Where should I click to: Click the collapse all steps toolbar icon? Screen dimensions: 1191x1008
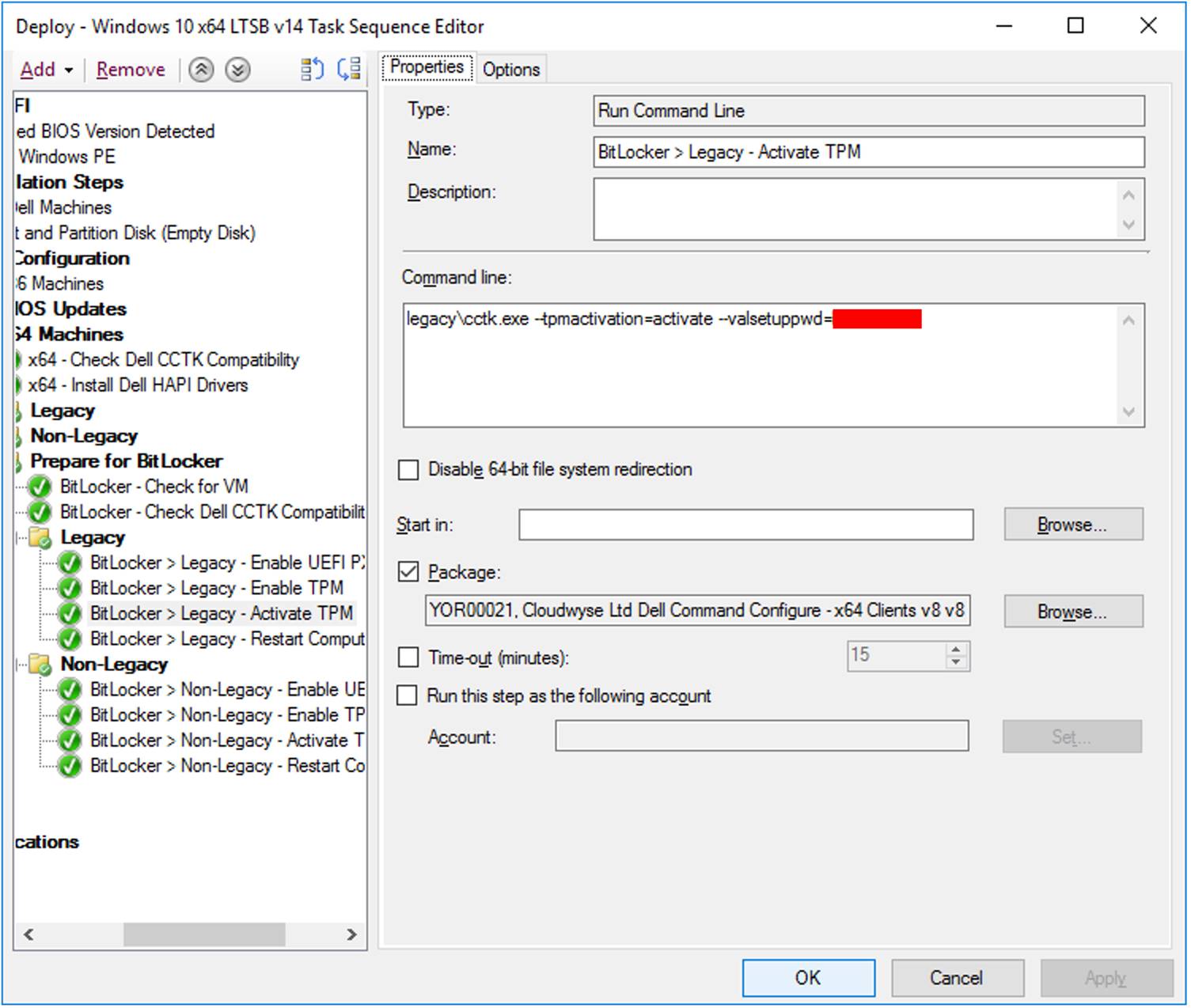tap(348, 70)
